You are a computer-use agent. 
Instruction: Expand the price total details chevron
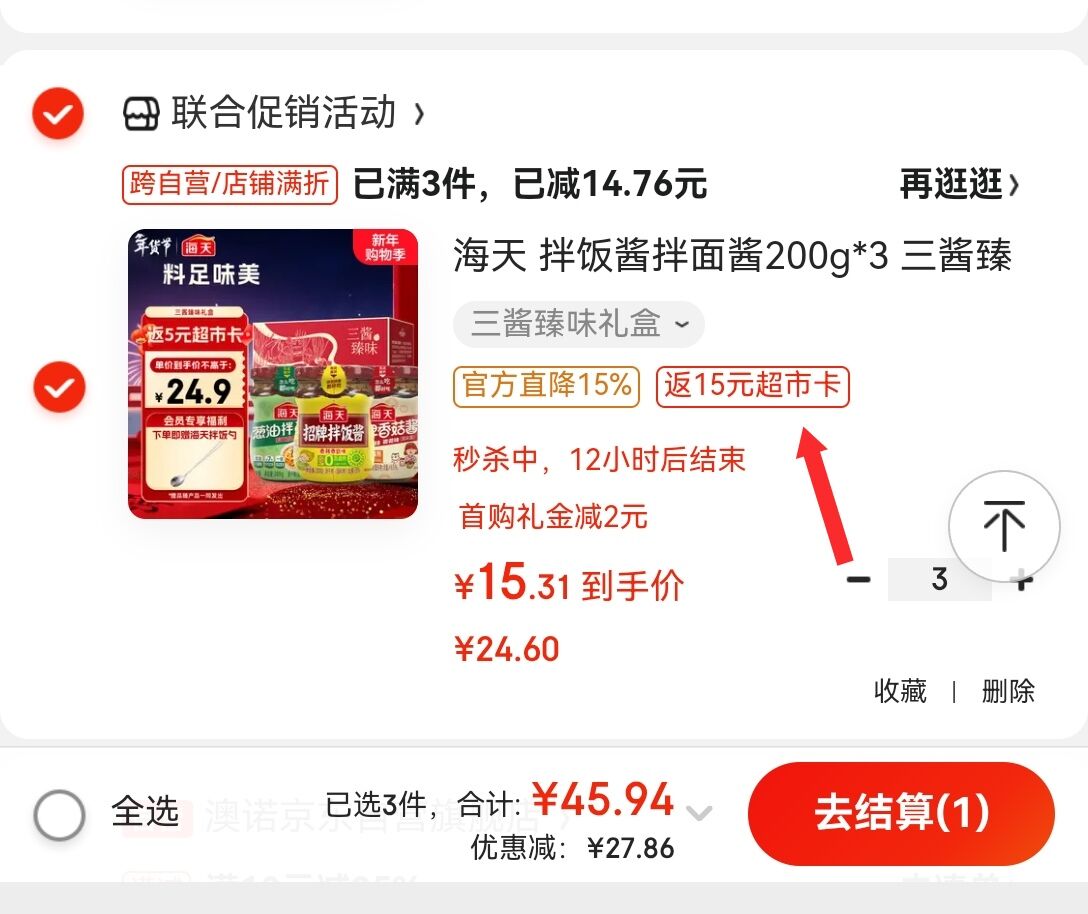click(699, 812)
